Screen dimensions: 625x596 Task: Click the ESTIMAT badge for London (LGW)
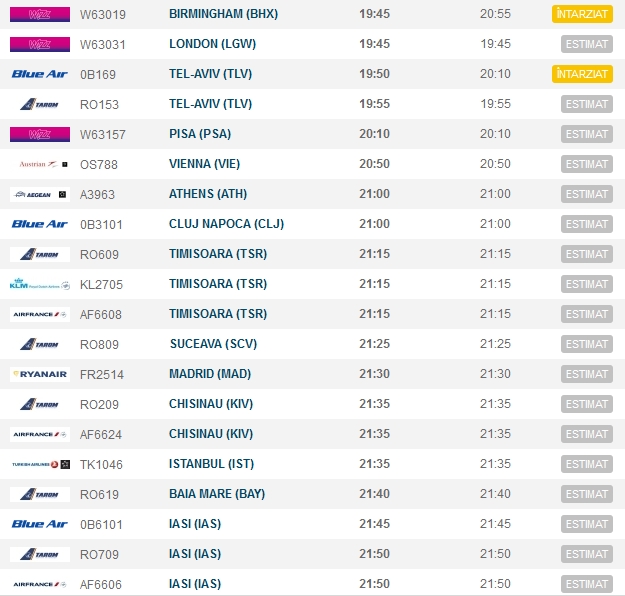click(586, 44)
